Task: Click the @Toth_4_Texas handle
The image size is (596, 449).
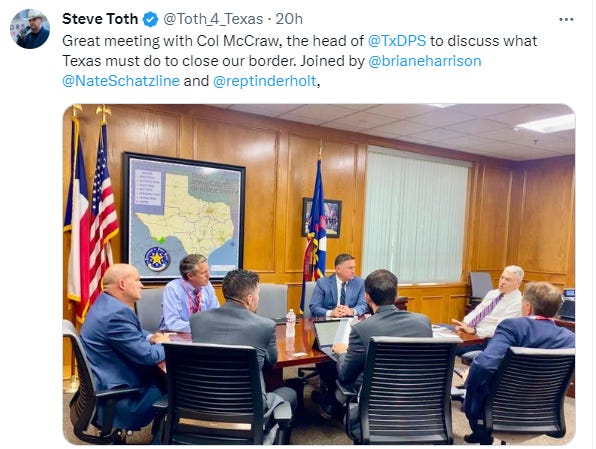Action: (213, 19)
